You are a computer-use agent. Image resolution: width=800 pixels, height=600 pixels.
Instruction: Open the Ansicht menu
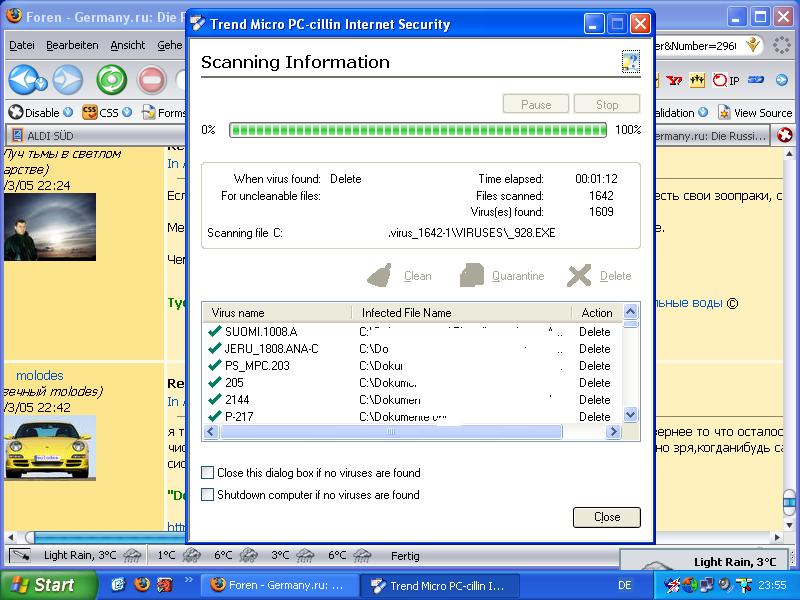point(128,45)
